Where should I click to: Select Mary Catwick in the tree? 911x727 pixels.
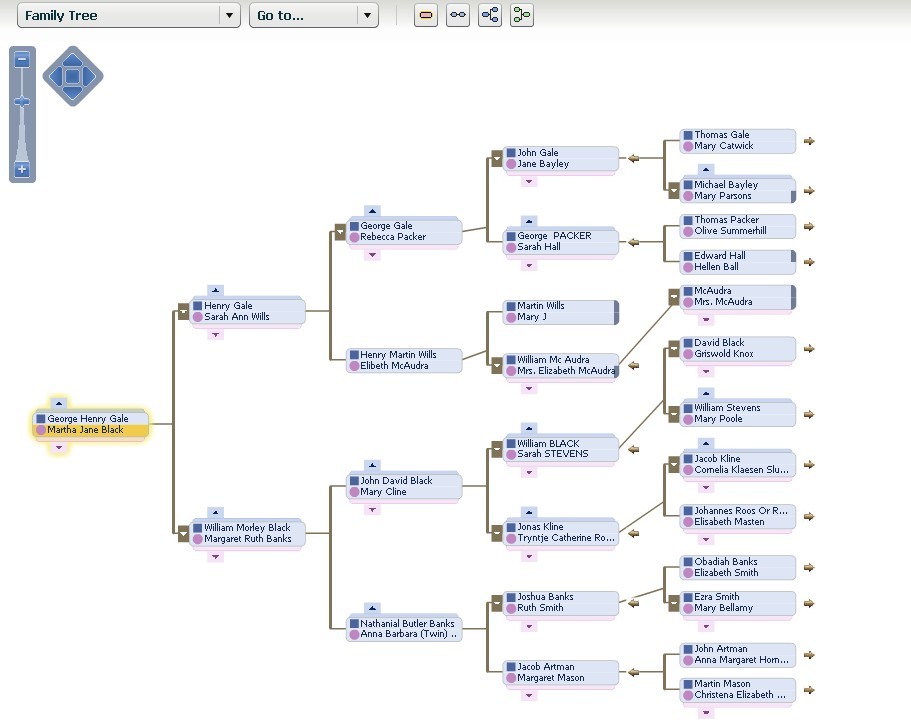coord(723,146)
